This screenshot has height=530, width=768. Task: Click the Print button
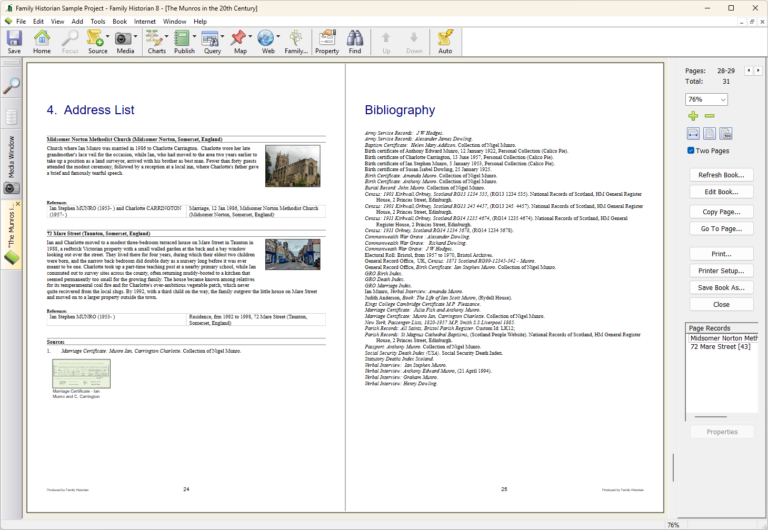[x=721, y=254]
